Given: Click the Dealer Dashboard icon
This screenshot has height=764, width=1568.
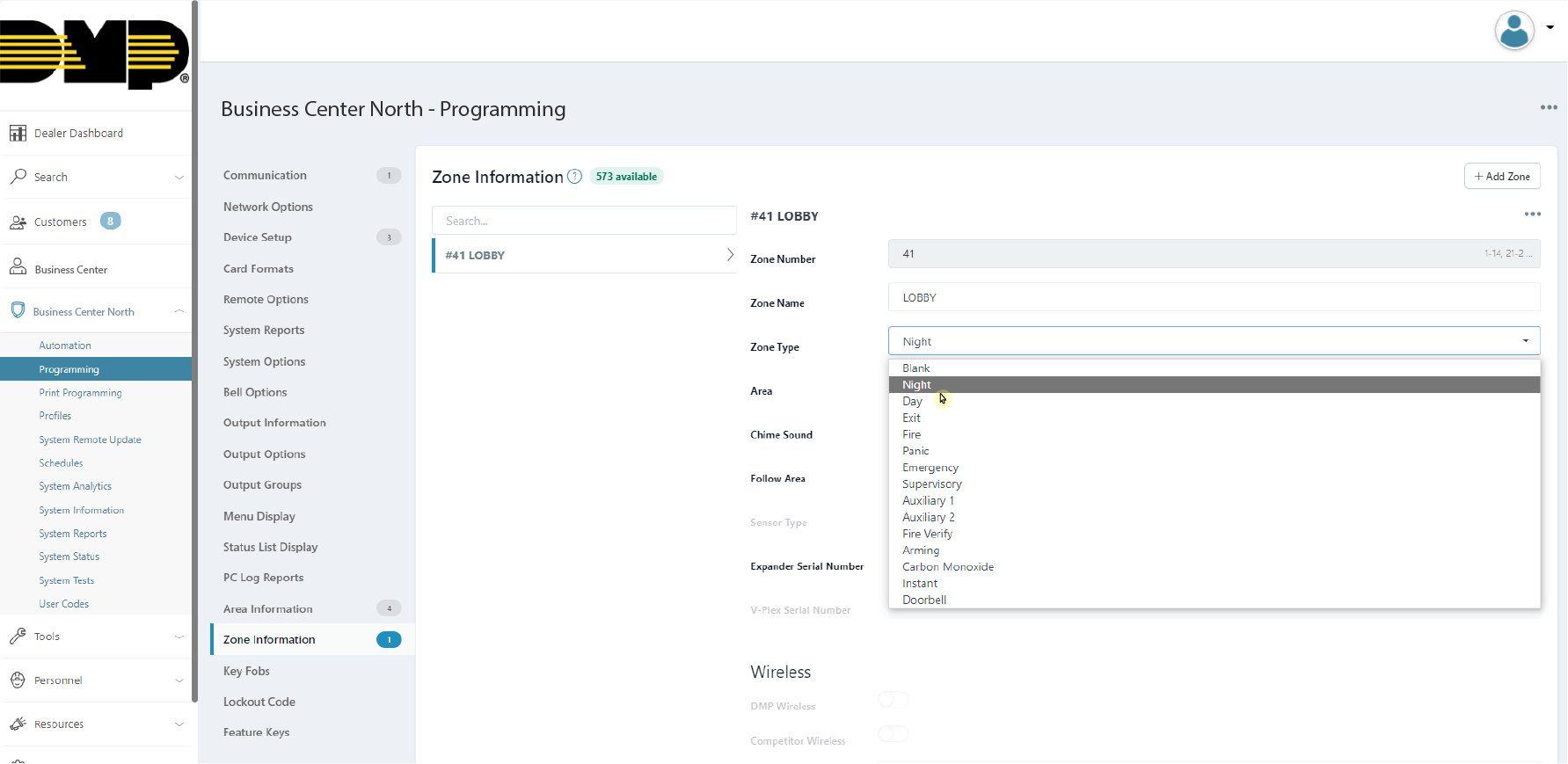Looking at the screenshot, I should click(x=18, y=133).
